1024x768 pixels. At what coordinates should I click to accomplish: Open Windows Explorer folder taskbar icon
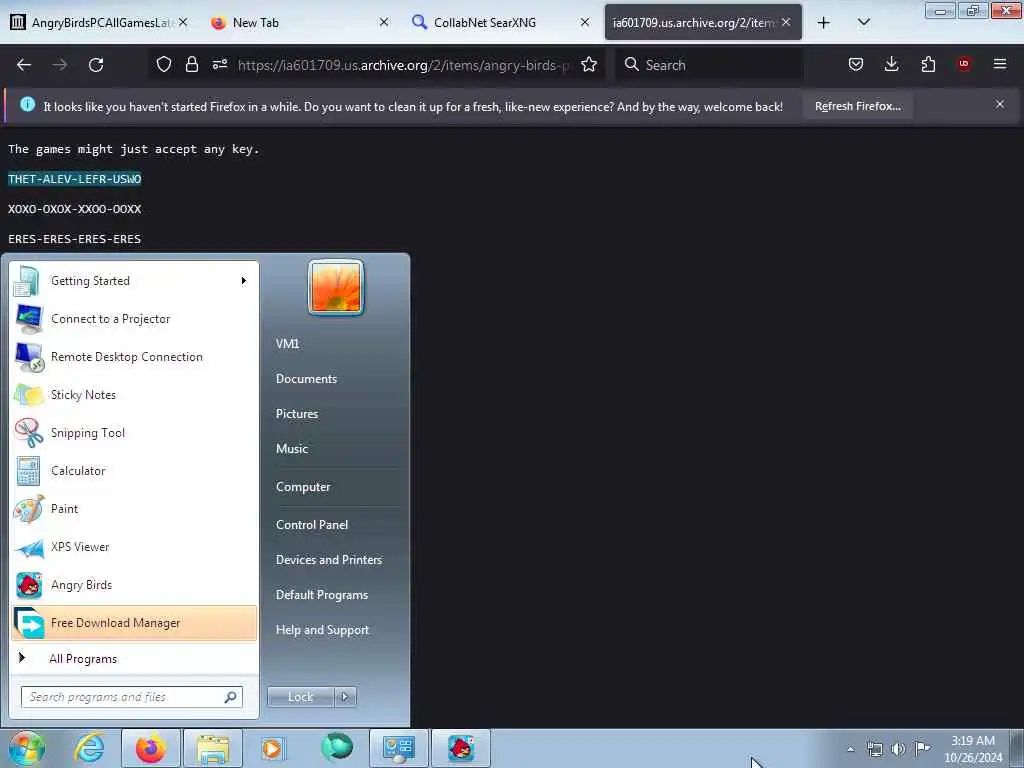[x=213, y=748]
